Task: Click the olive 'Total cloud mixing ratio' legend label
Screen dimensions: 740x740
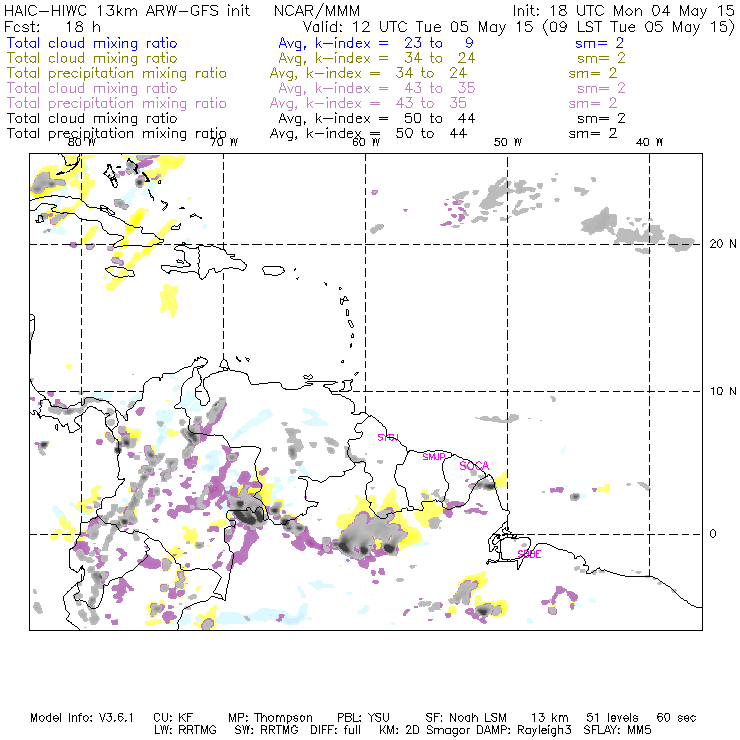Action: point(92,58)
